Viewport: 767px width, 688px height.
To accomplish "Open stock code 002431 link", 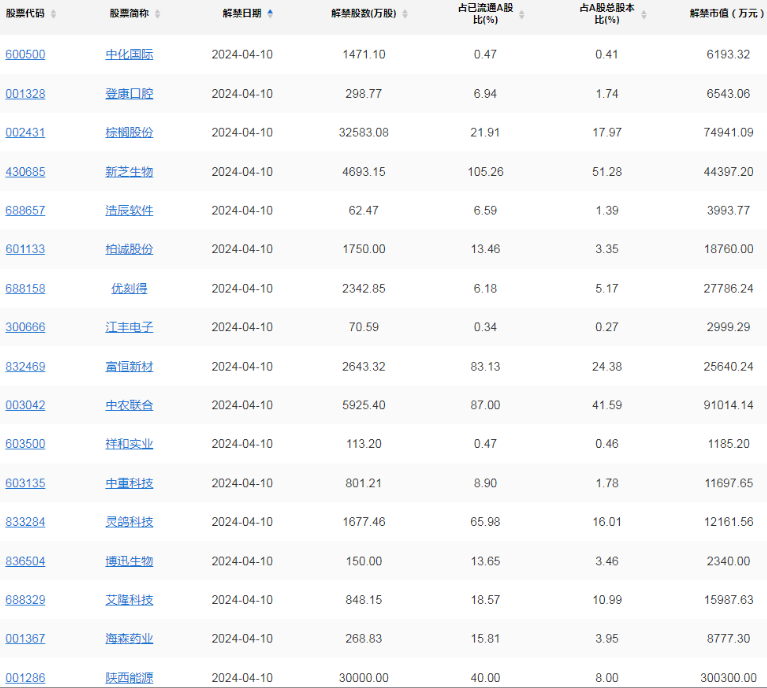I will (25, 133).
